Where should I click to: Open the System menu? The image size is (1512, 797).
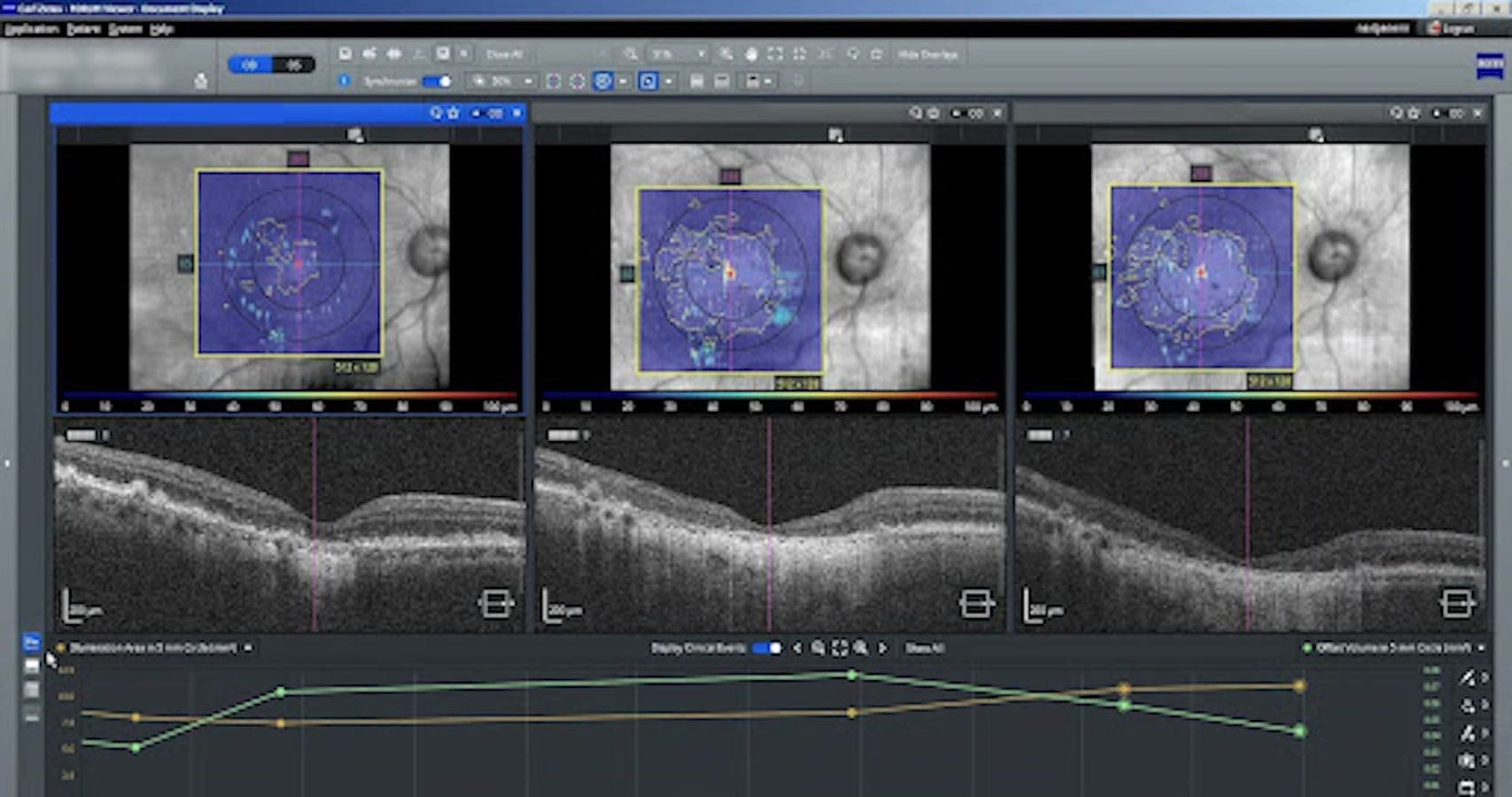[x=125, y=28]
